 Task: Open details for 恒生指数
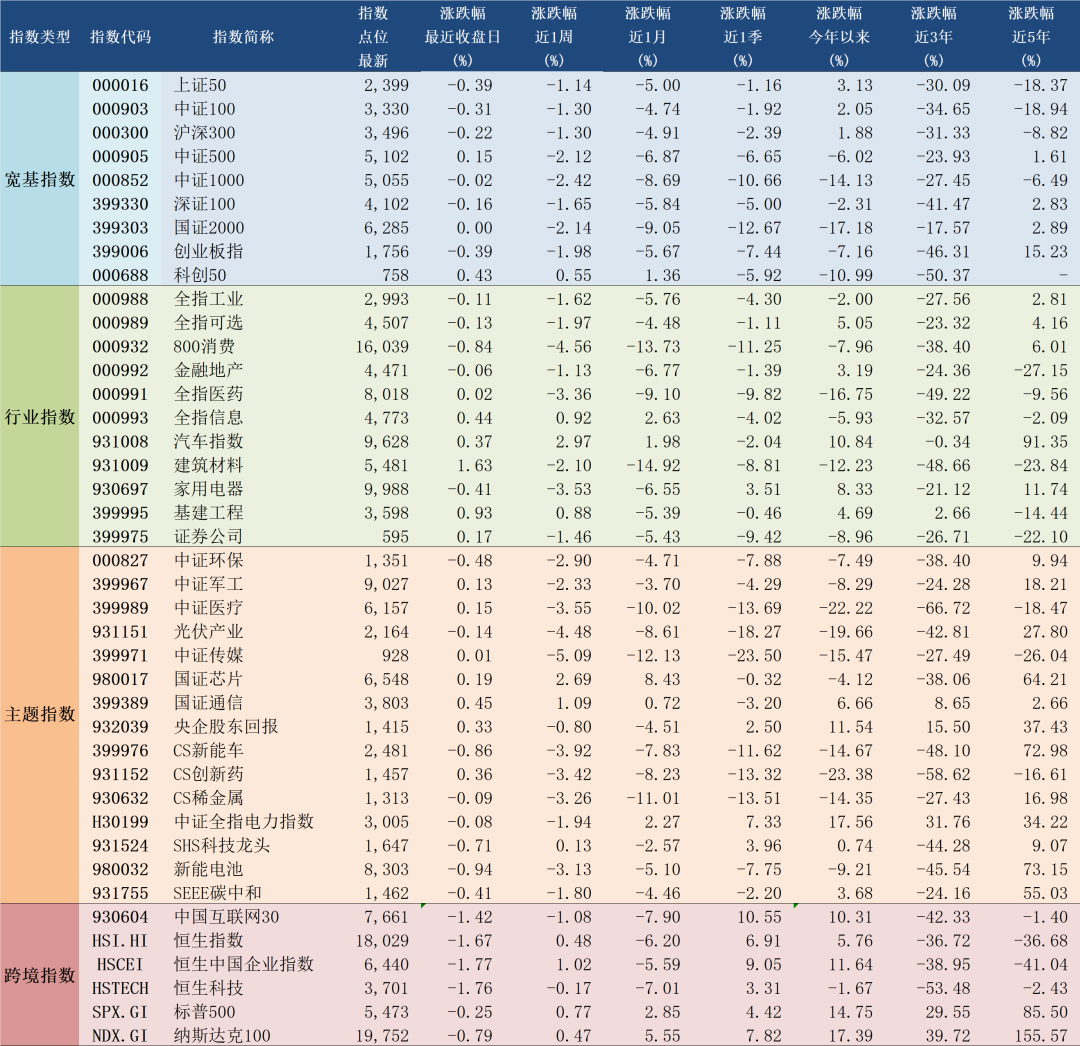click(210, 940)
